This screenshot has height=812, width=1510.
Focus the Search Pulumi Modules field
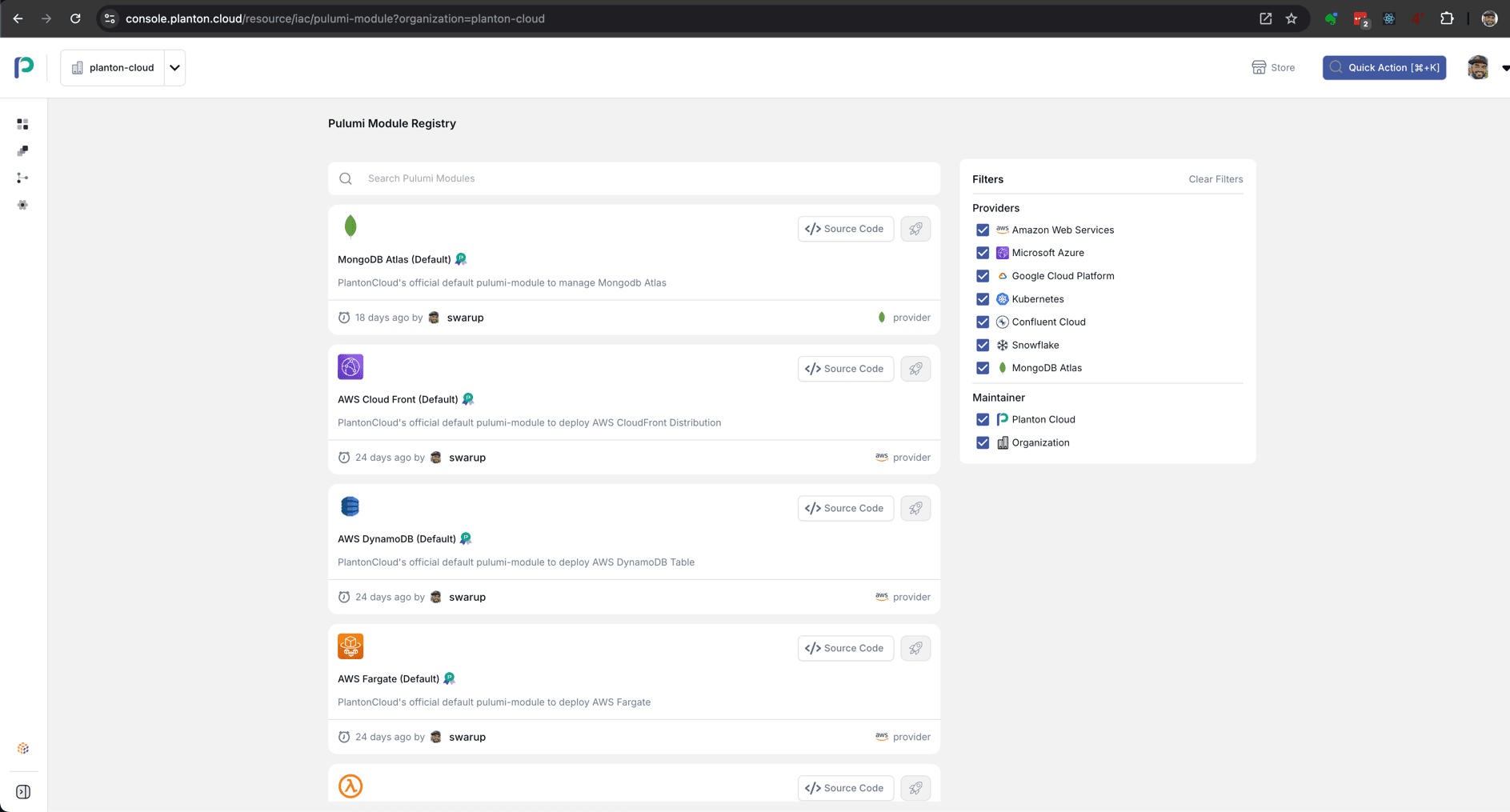pyautogui.click(x=634, y=178)
